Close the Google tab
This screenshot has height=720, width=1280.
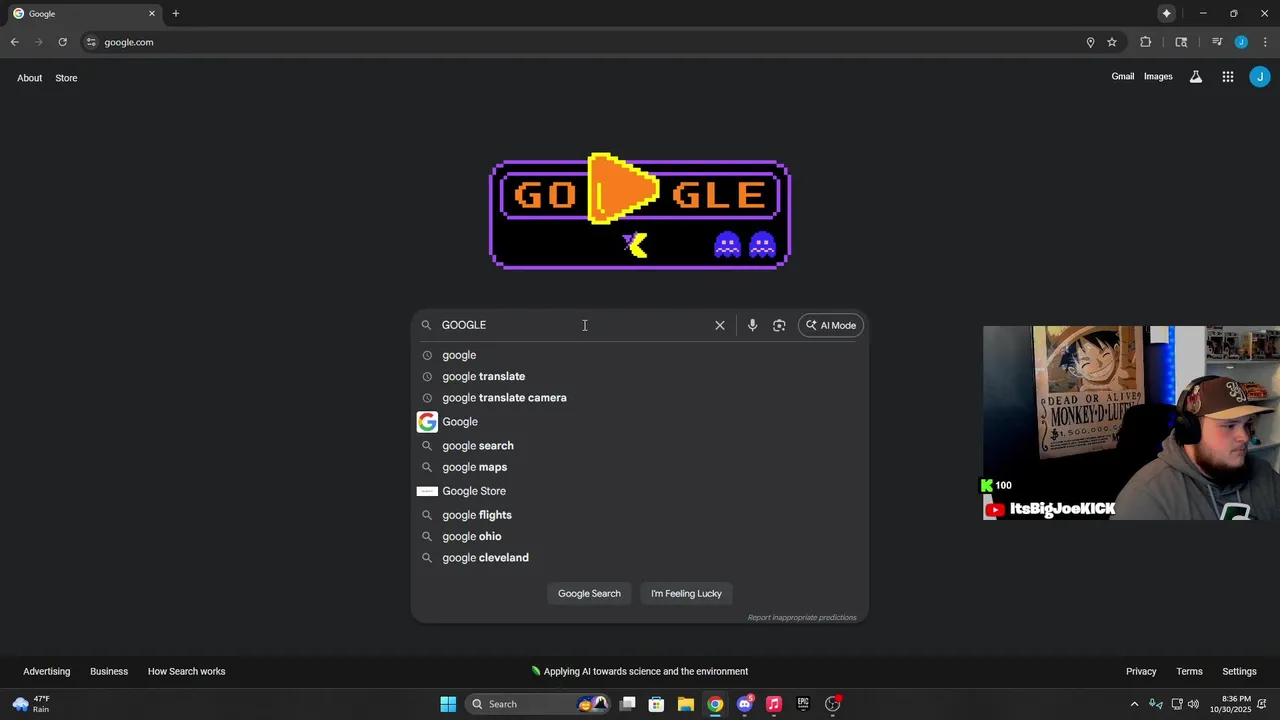[x=152, y=13]
